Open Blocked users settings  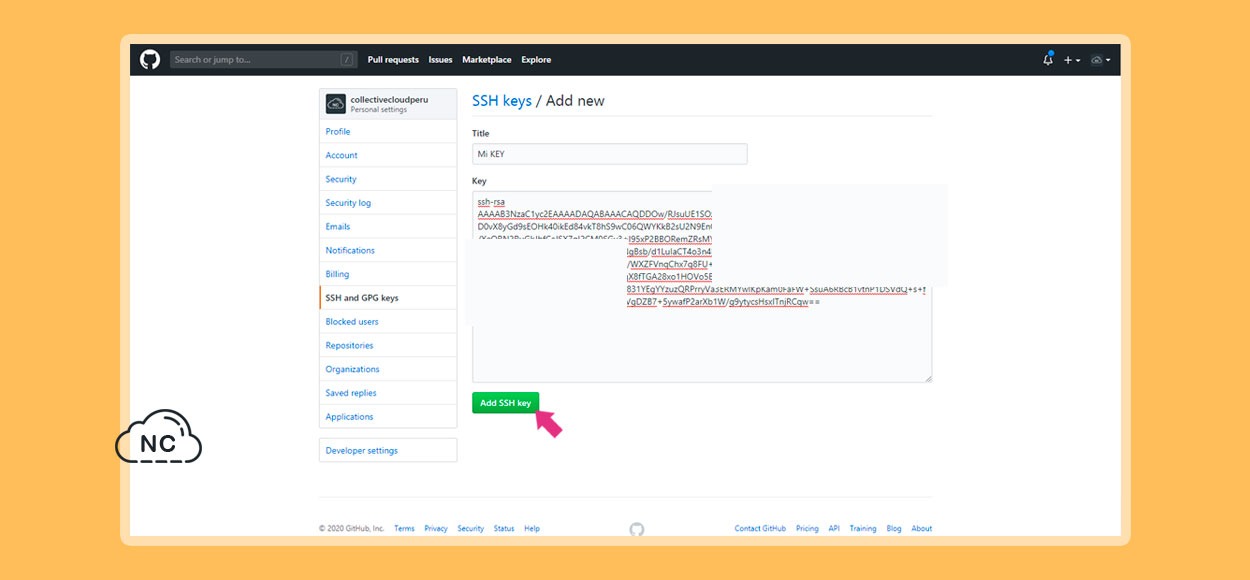(x=388, y=322)
